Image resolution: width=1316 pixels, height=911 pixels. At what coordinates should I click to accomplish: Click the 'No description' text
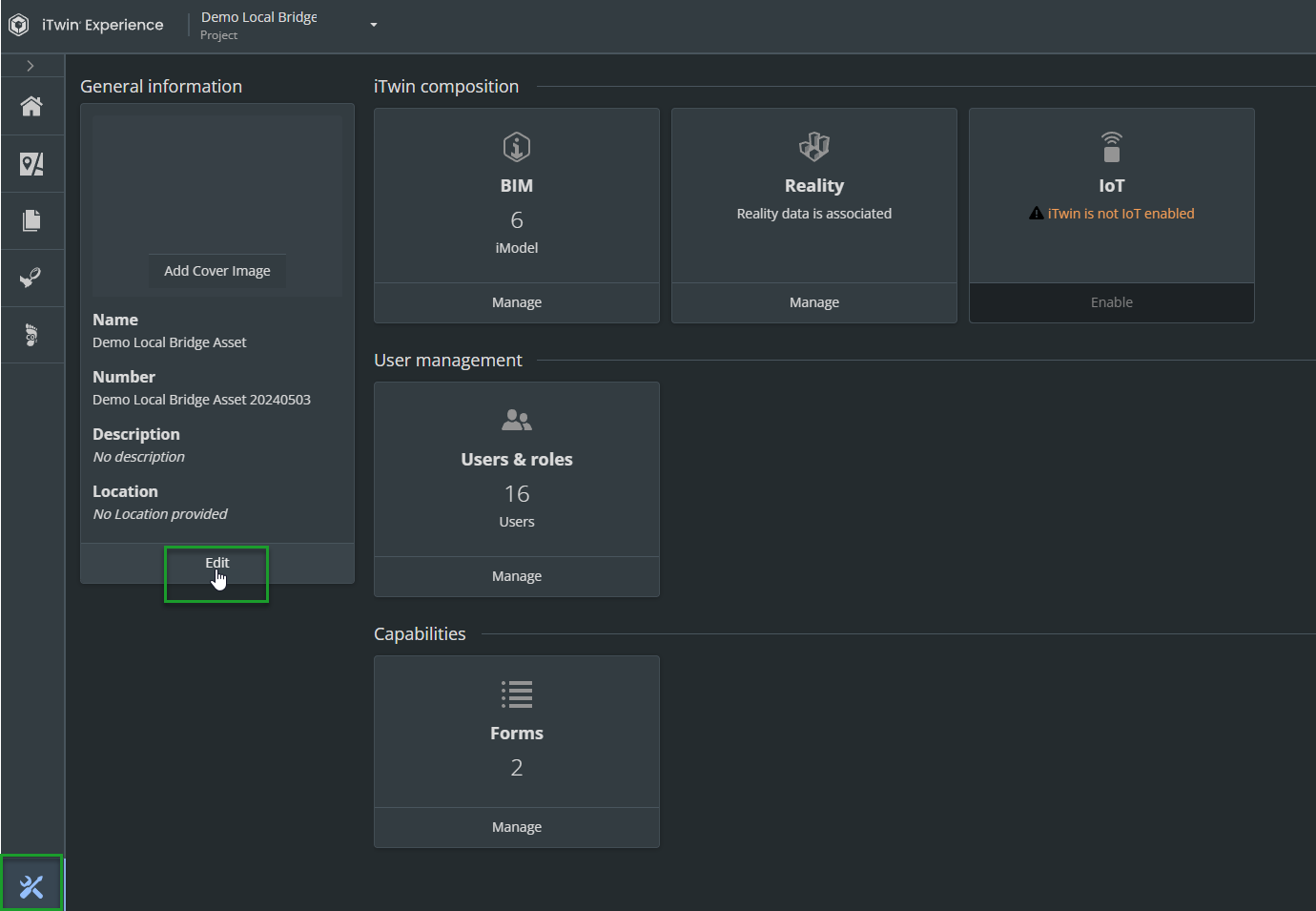(x=139, y=457)
